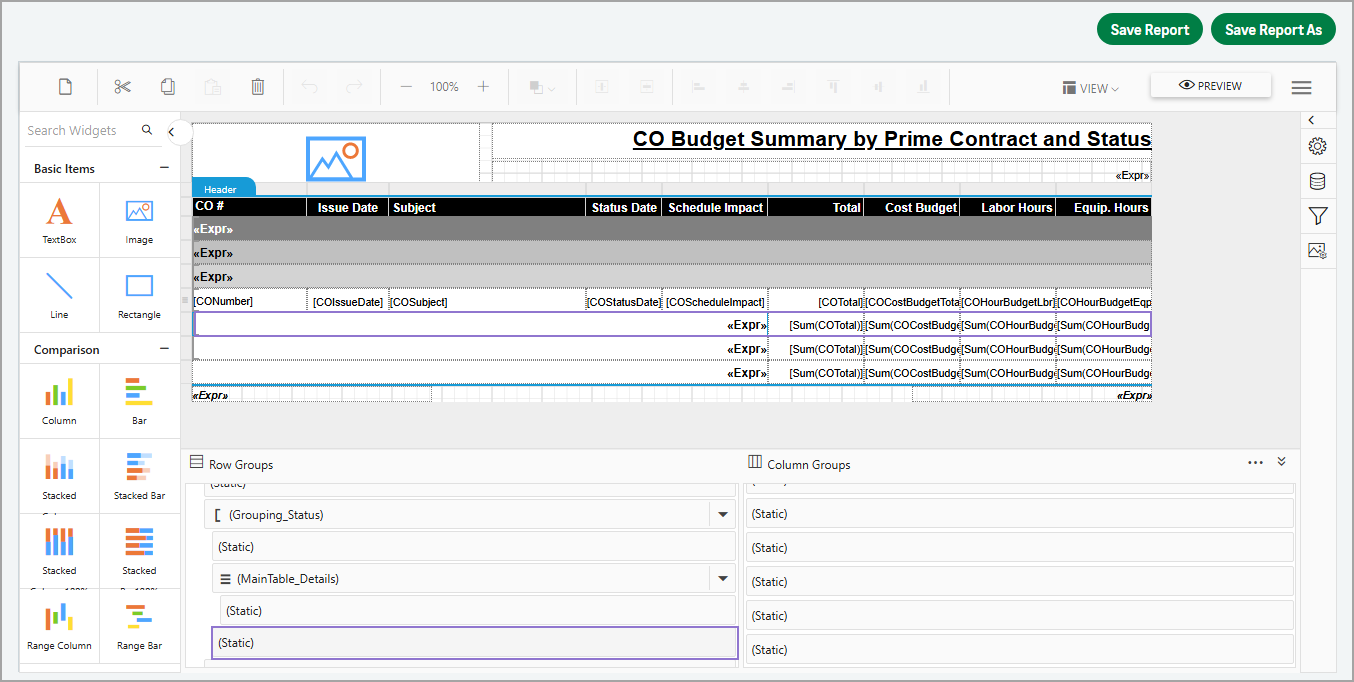Open the Parameters filter funnel icon
The width and height of the screenshot is (1354, 682).
click(1317, 215)
